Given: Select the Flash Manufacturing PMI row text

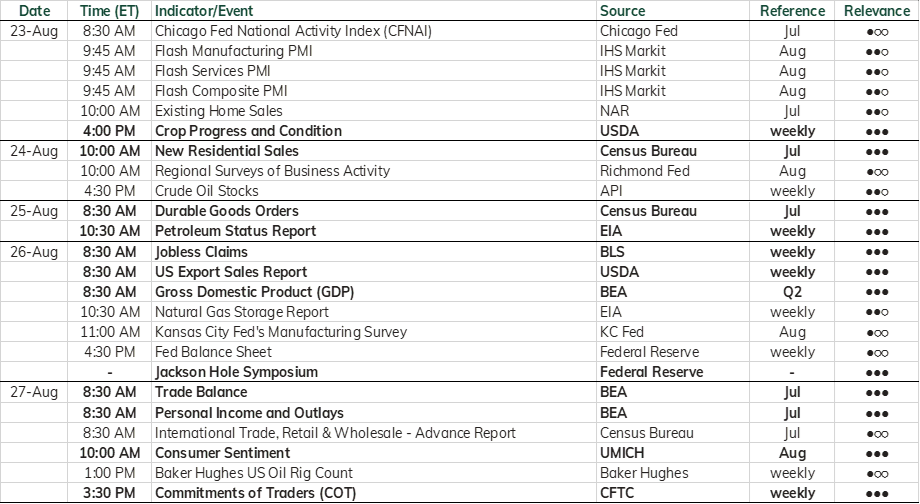Looking at the screenshot, I should point(233,51).
